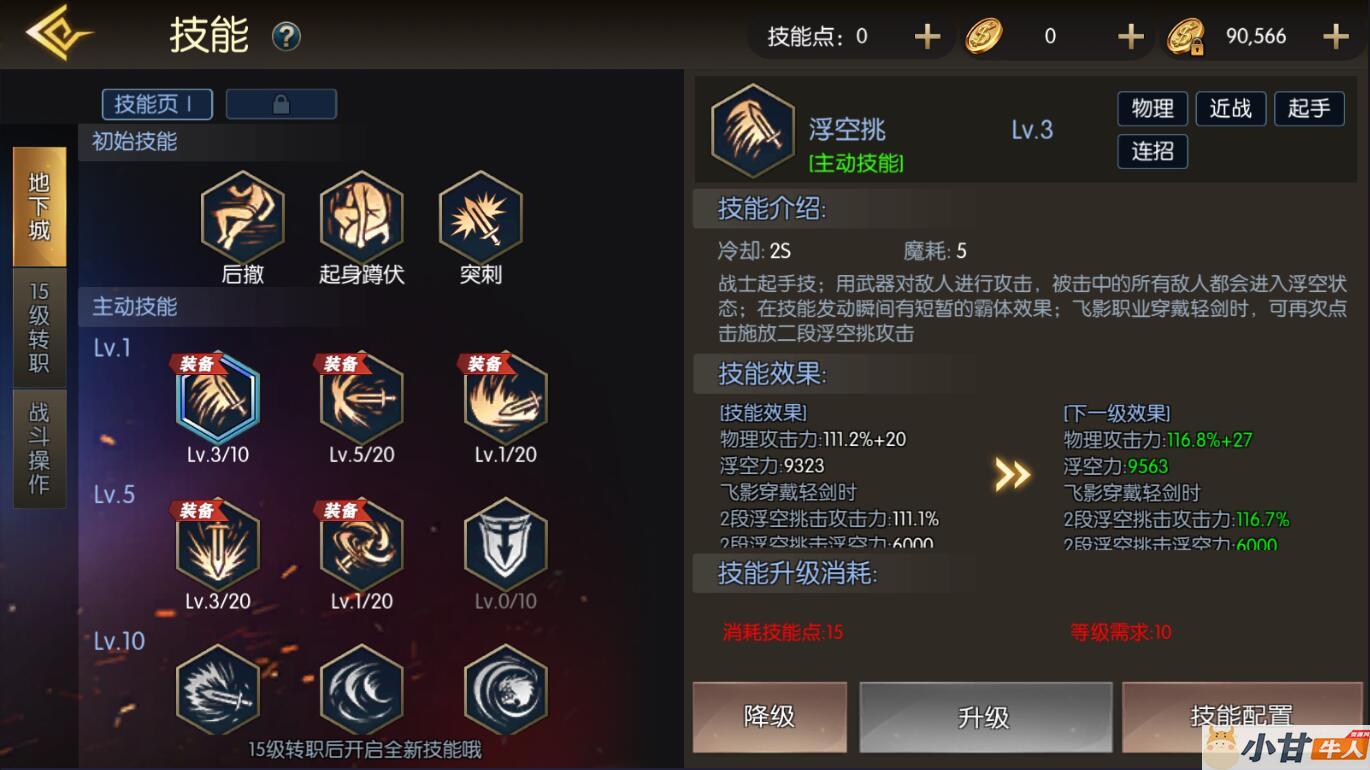1370x770 pixels.
Task: Pick the Lv.3/20 downward sword skill
Action: [218, 544]
